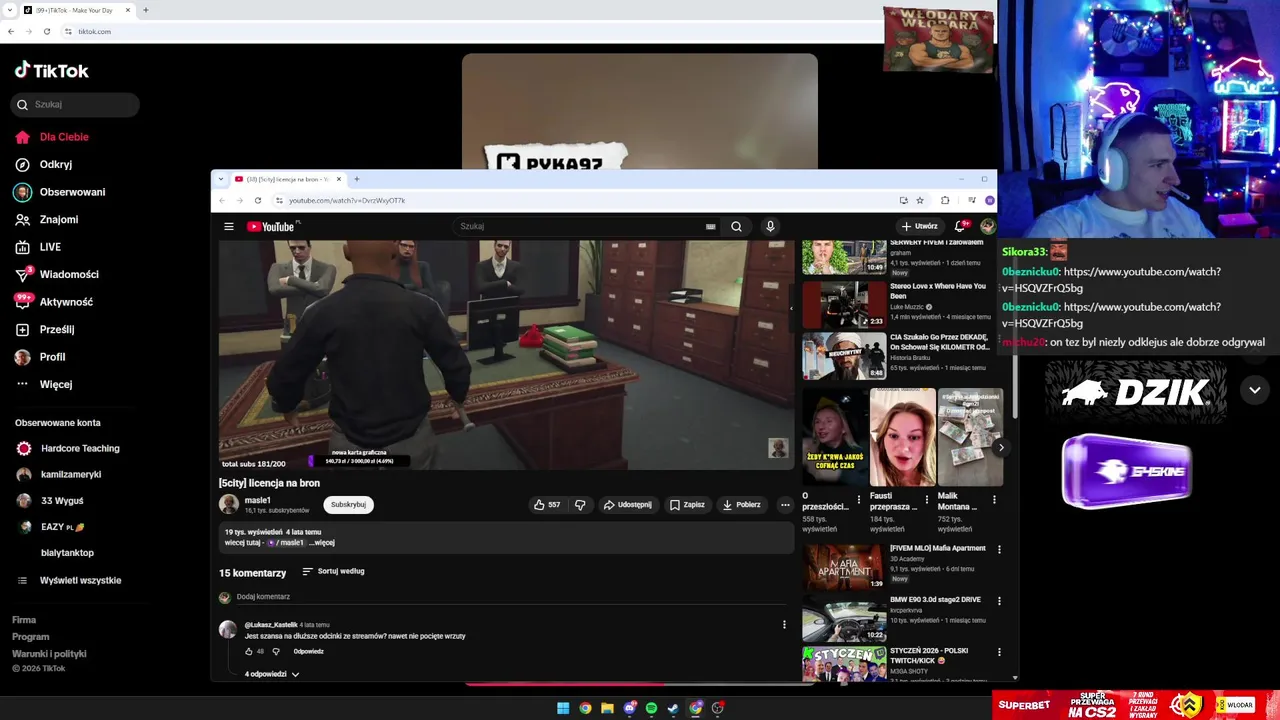The width and height of the screenshot is (1280, 720).
Task: Go to the YouTube home logo
Action: point(271,227)
